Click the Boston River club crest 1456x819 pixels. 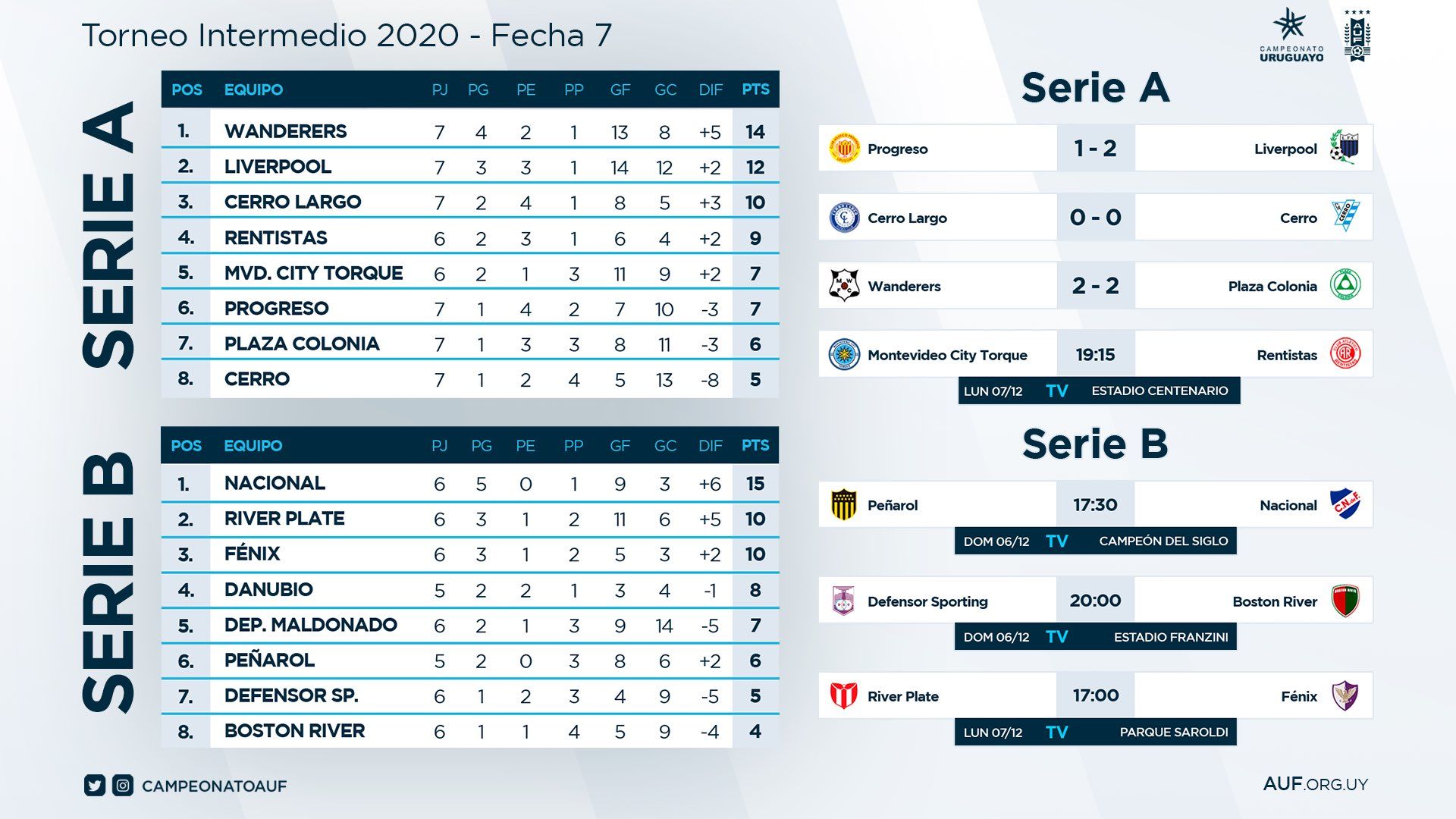click(1345, 601)
